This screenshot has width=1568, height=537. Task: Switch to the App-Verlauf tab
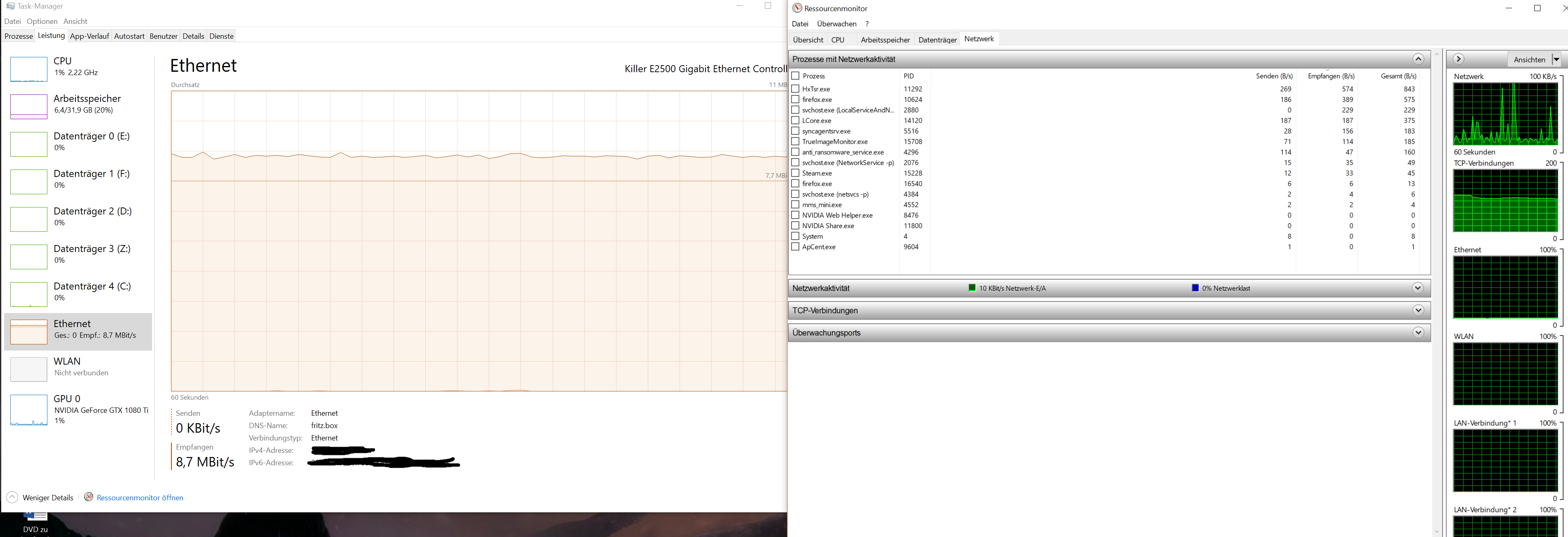89,36
